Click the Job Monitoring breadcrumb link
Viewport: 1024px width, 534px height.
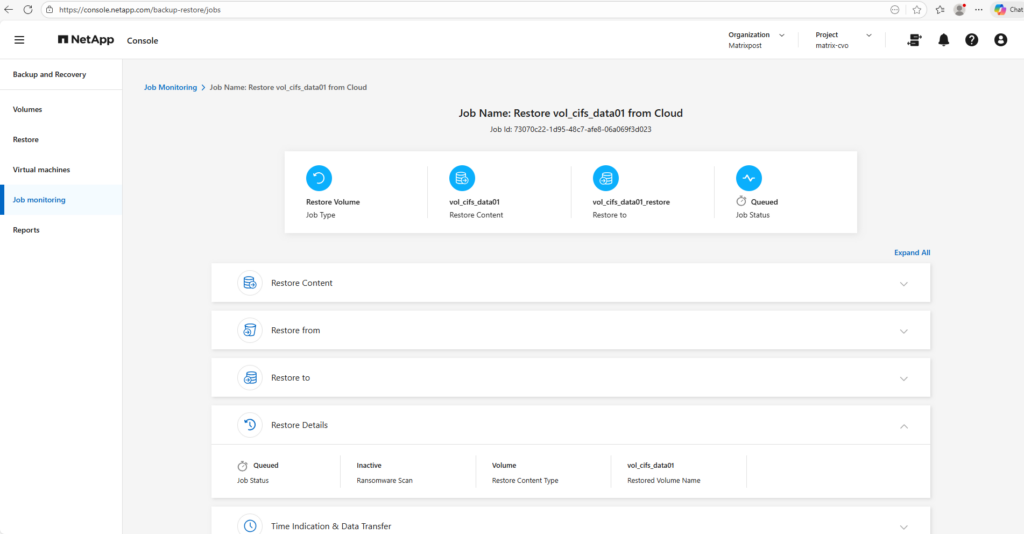click(170, 87)
